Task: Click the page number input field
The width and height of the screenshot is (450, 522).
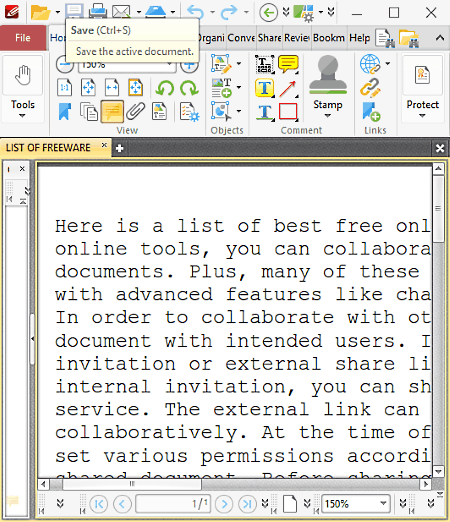Action: [173, 504]
